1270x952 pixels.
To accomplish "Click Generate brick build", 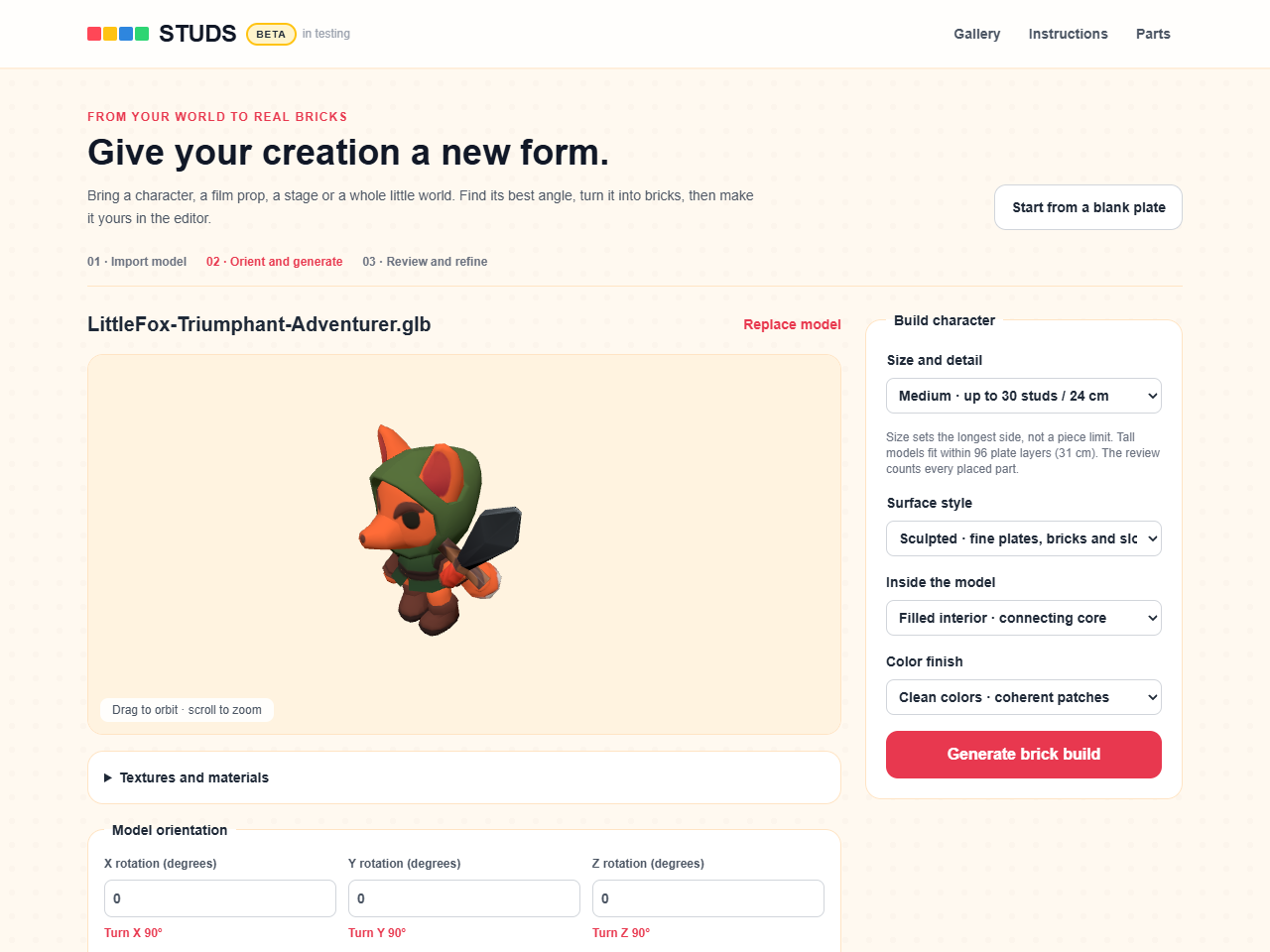I will click(1023, 755).
